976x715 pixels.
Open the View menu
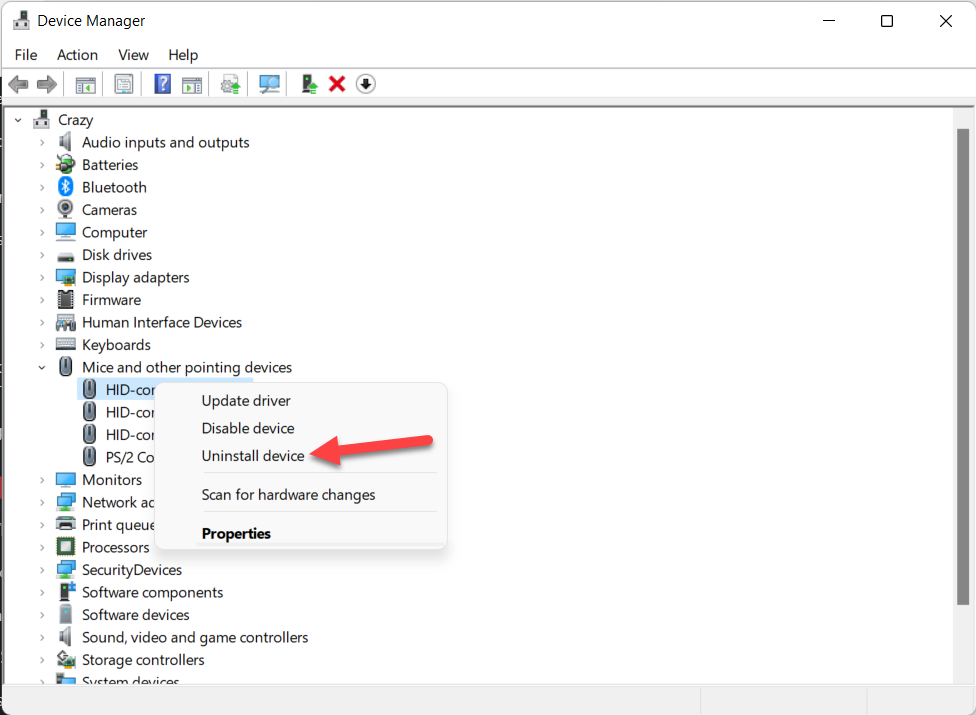pyautogui.click(x=133, y=55)
